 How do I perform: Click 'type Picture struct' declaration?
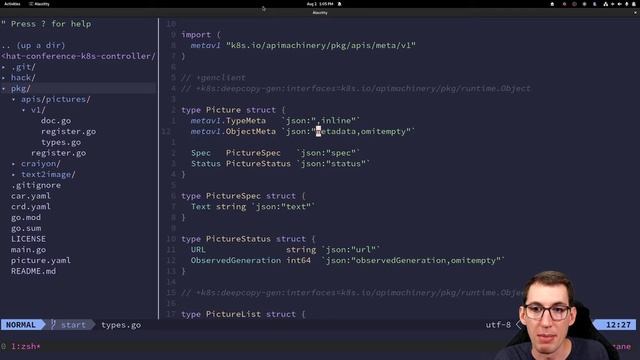233,110
